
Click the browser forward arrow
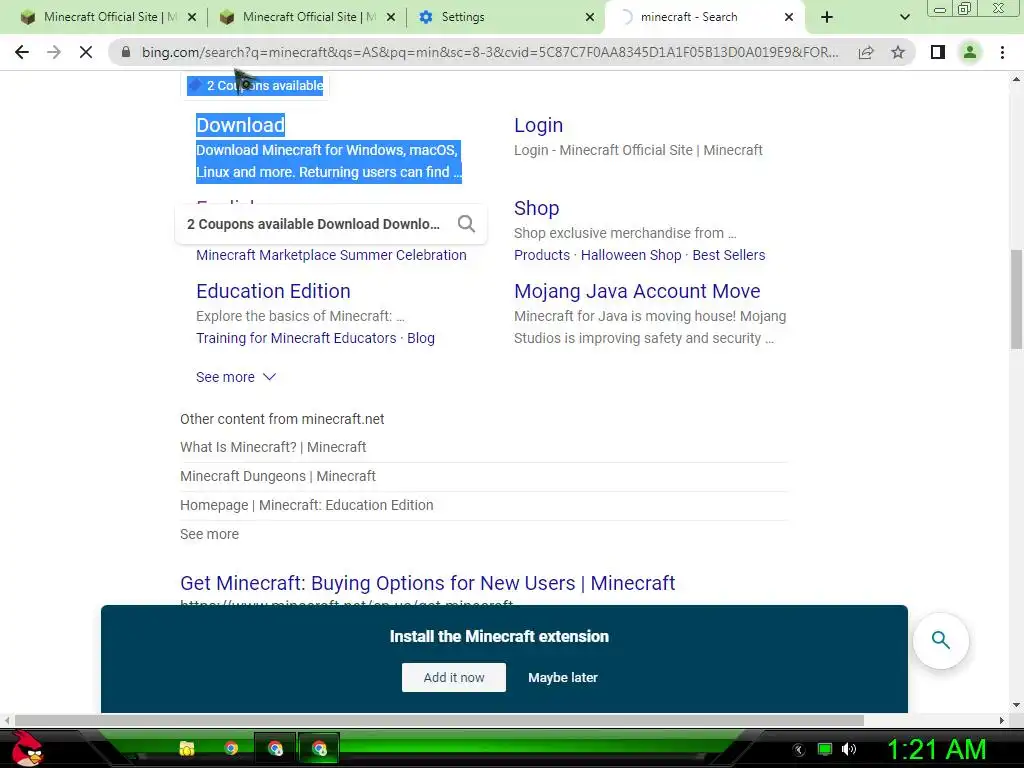54,52
